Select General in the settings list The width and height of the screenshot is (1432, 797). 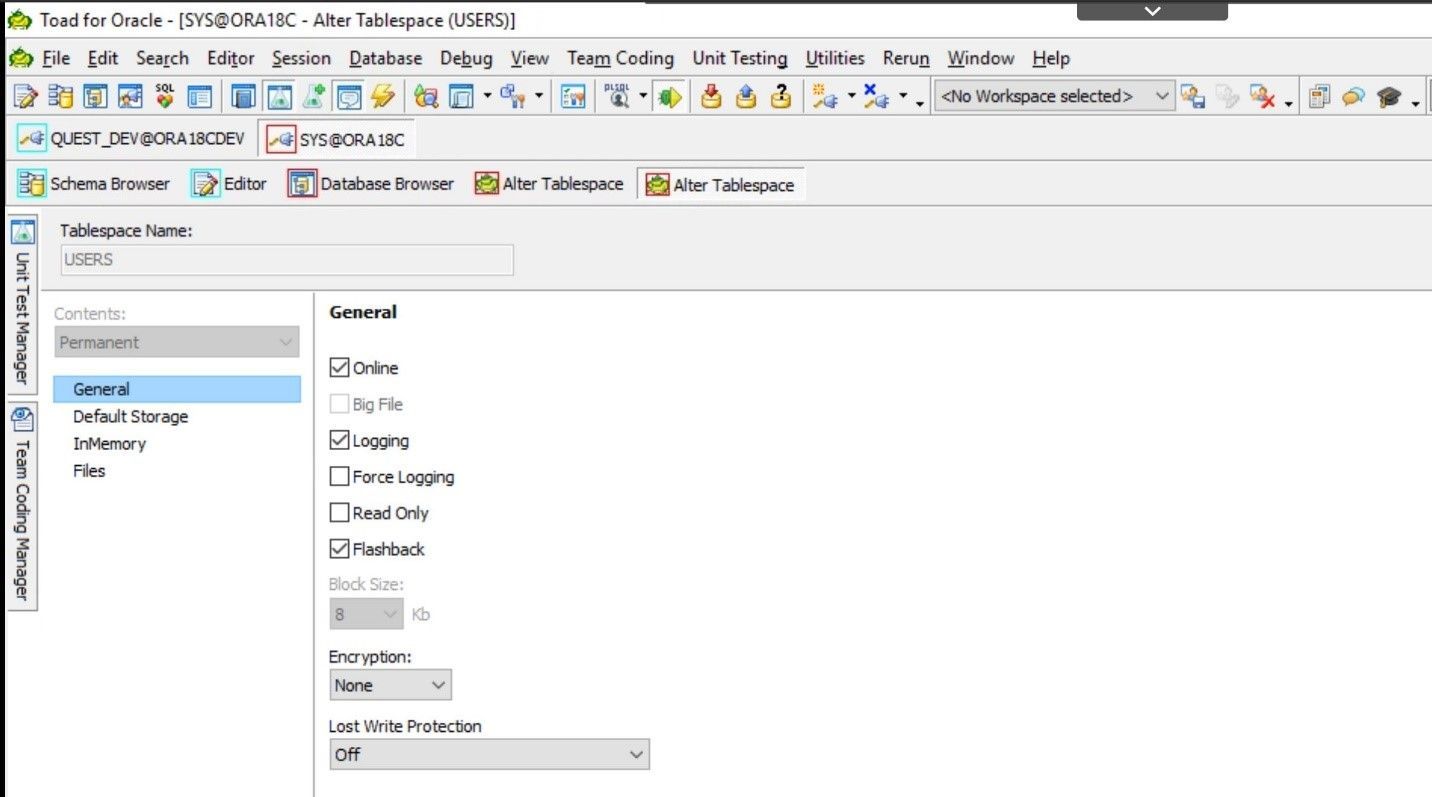pos(177,389)
